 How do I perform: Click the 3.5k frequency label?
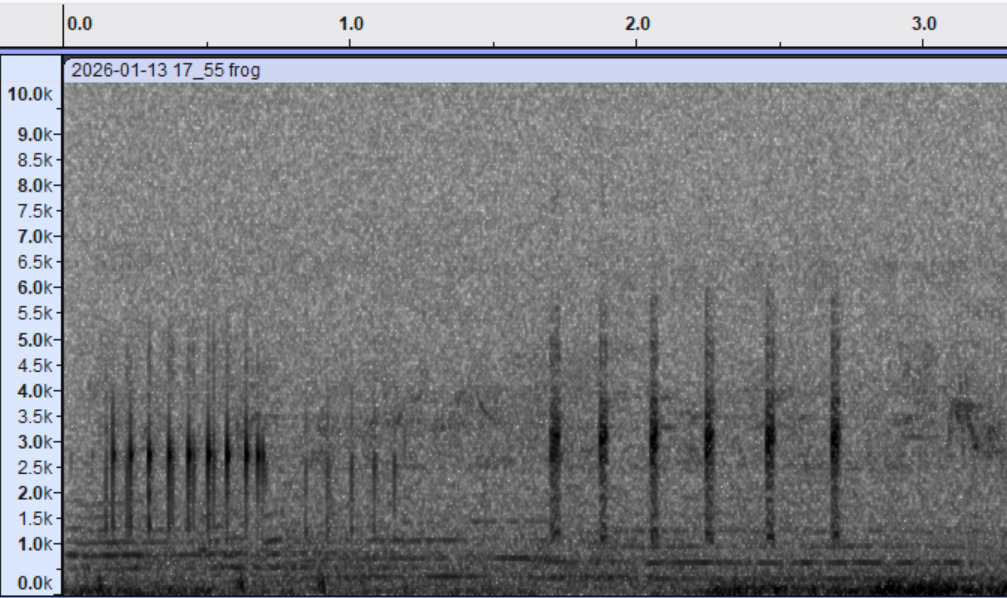(35, 416)
